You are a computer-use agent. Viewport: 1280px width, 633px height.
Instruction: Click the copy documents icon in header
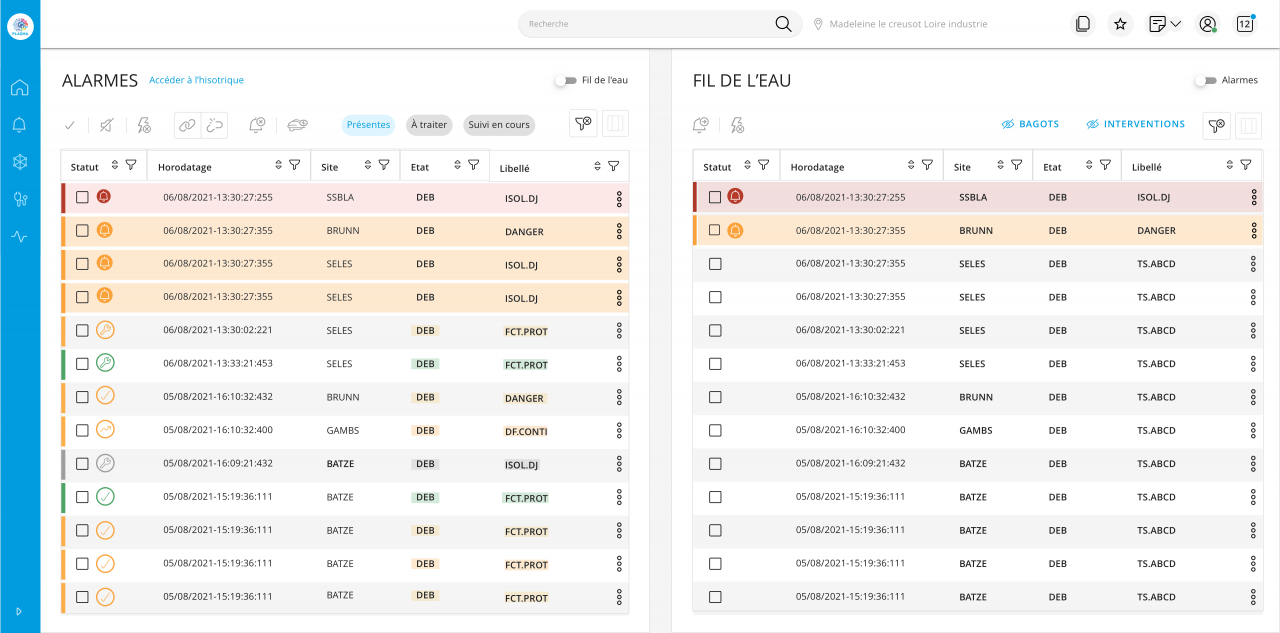pyautogui.click(x=1082, y=24)
